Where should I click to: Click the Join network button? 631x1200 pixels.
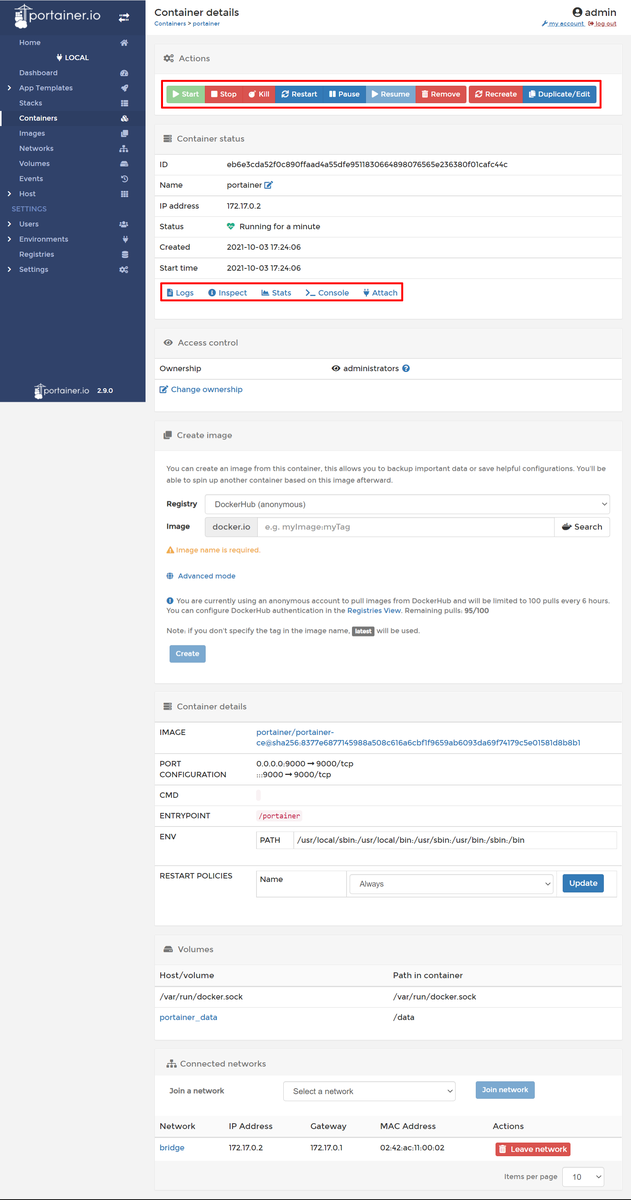pyautogui.click(x=505, y=1090)
